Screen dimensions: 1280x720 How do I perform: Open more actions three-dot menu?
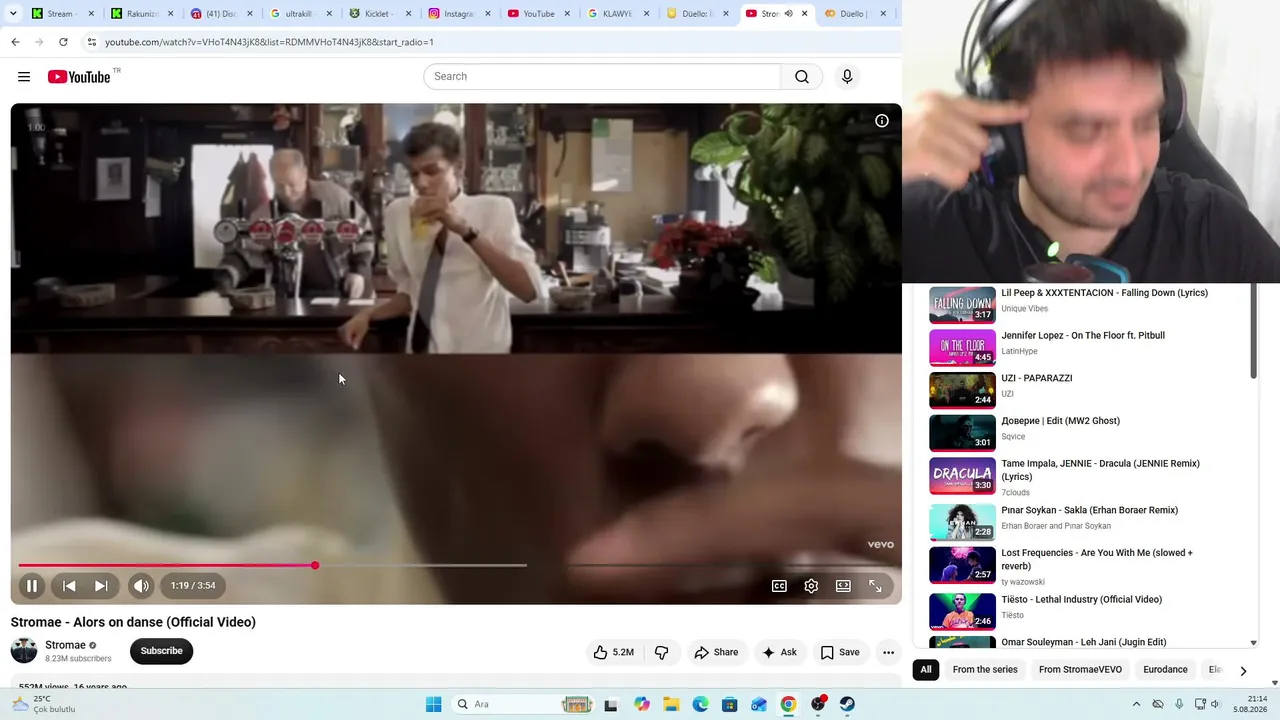click(x=888, y=652)
